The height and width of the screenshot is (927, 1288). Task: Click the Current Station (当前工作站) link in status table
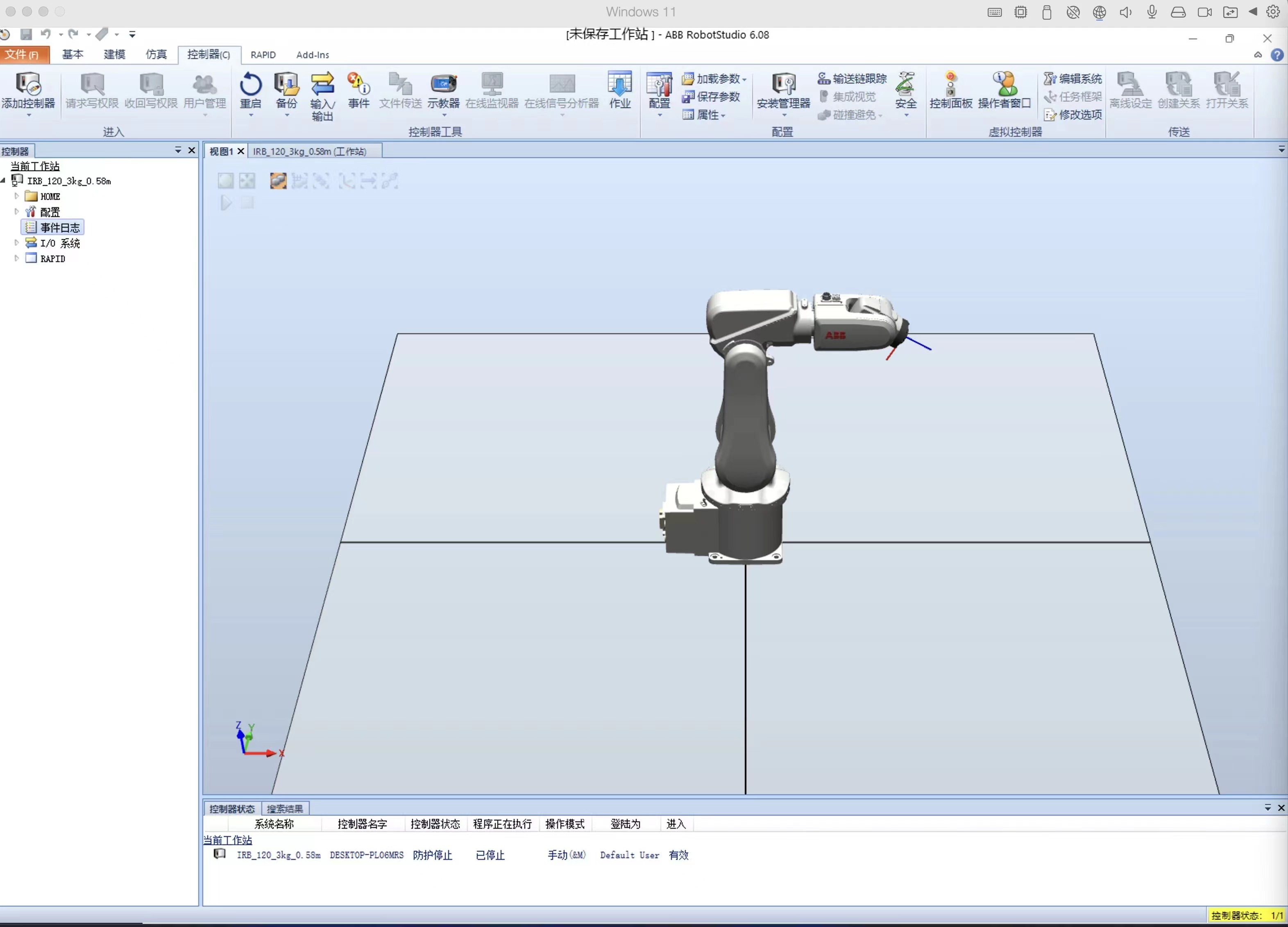pos(228,839)
